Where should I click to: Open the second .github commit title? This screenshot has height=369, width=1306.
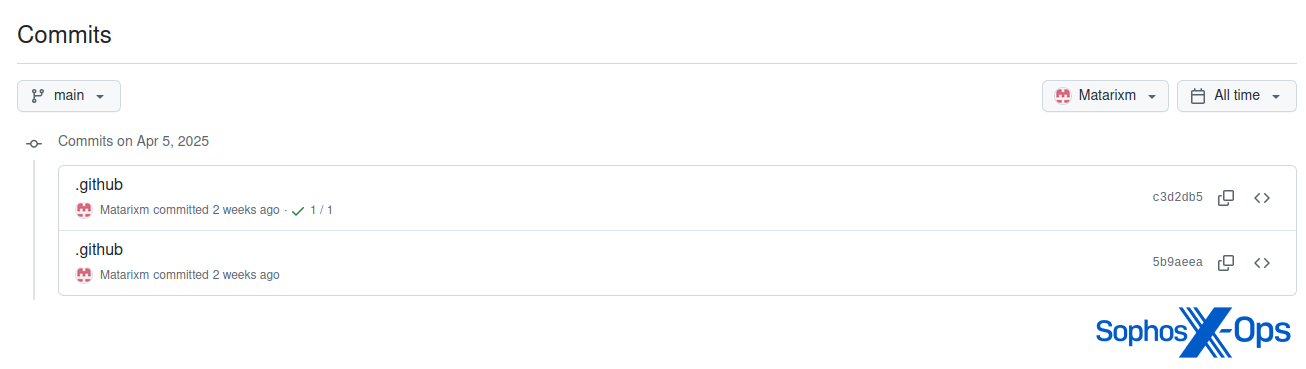click(99, 249)
